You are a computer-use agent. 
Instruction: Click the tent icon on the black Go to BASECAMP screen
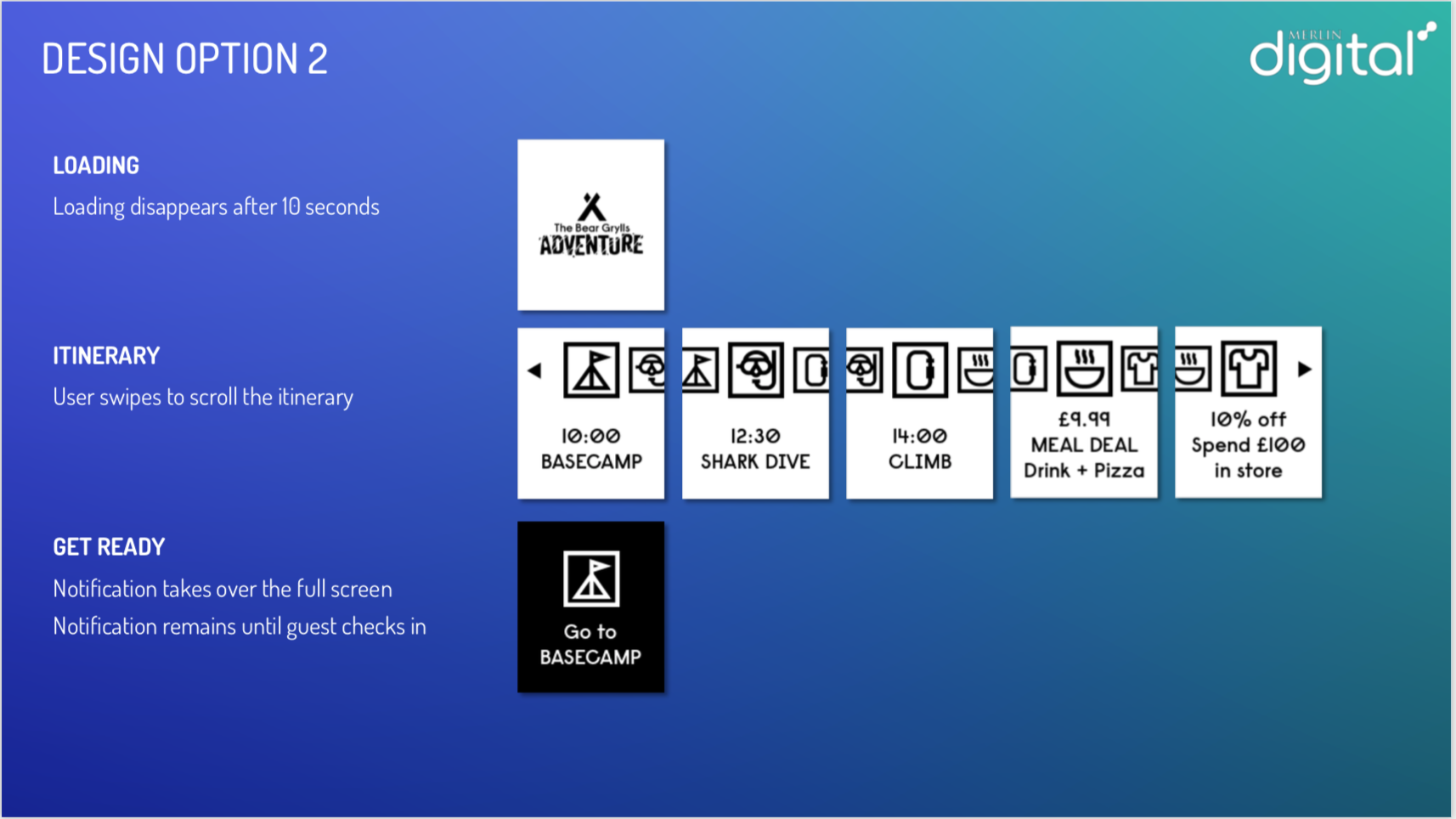point(591,579)
